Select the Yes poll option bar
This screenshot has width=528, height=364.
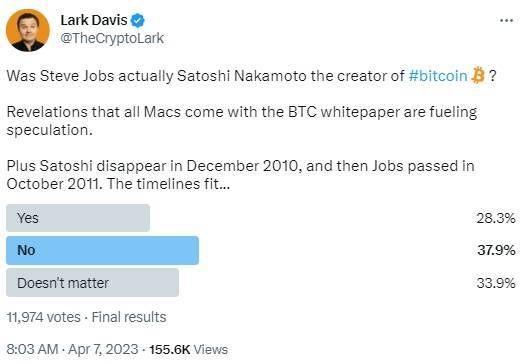(78, 218)
